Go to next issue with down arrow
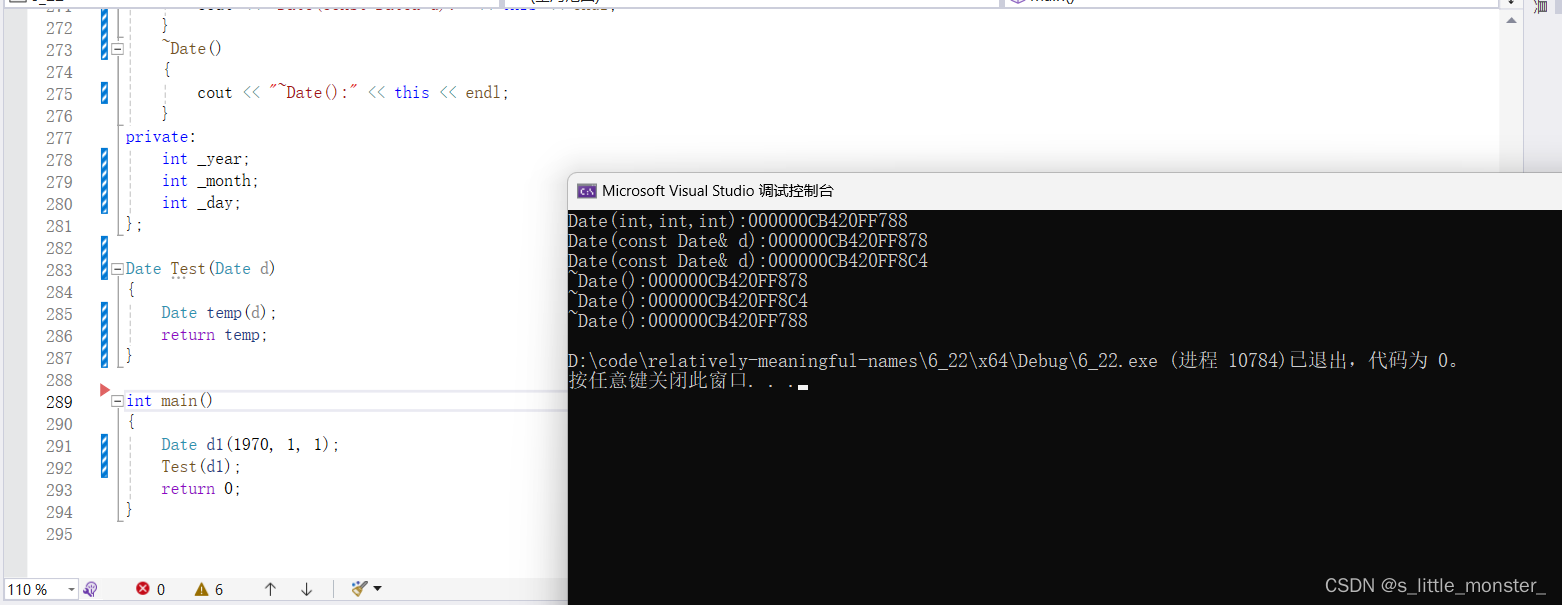This screenshot has height=605, width=1562. pos(307,589)
